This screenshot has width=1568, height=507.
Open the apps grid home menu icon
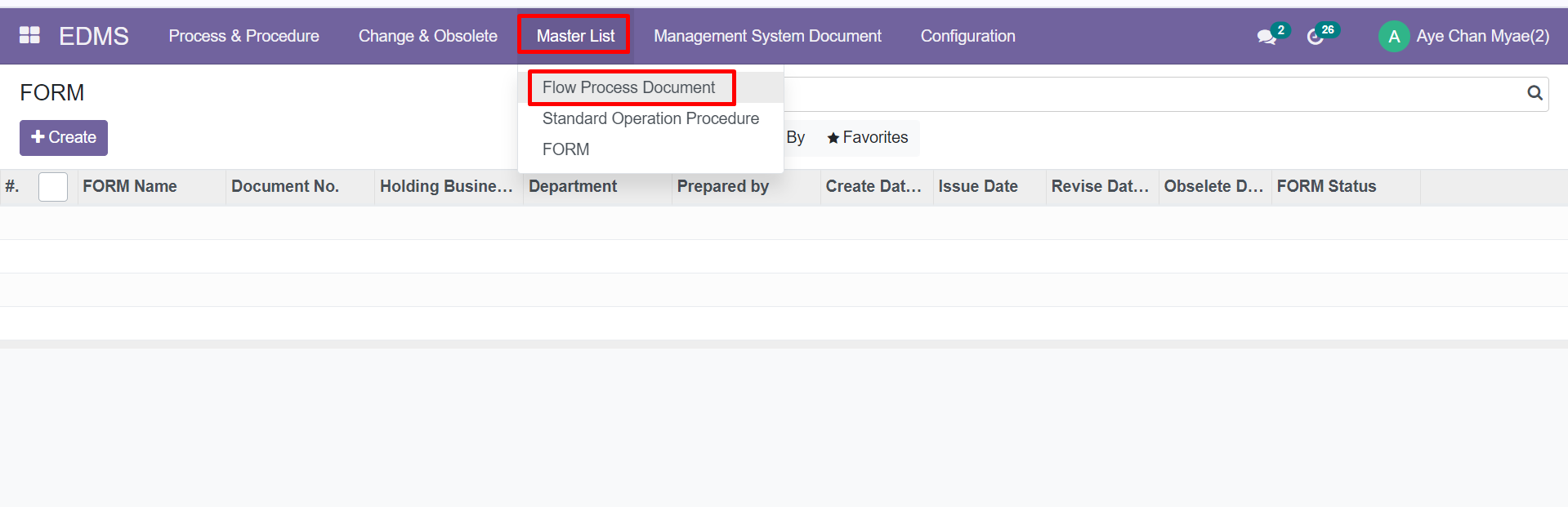[x=29, y=35]
